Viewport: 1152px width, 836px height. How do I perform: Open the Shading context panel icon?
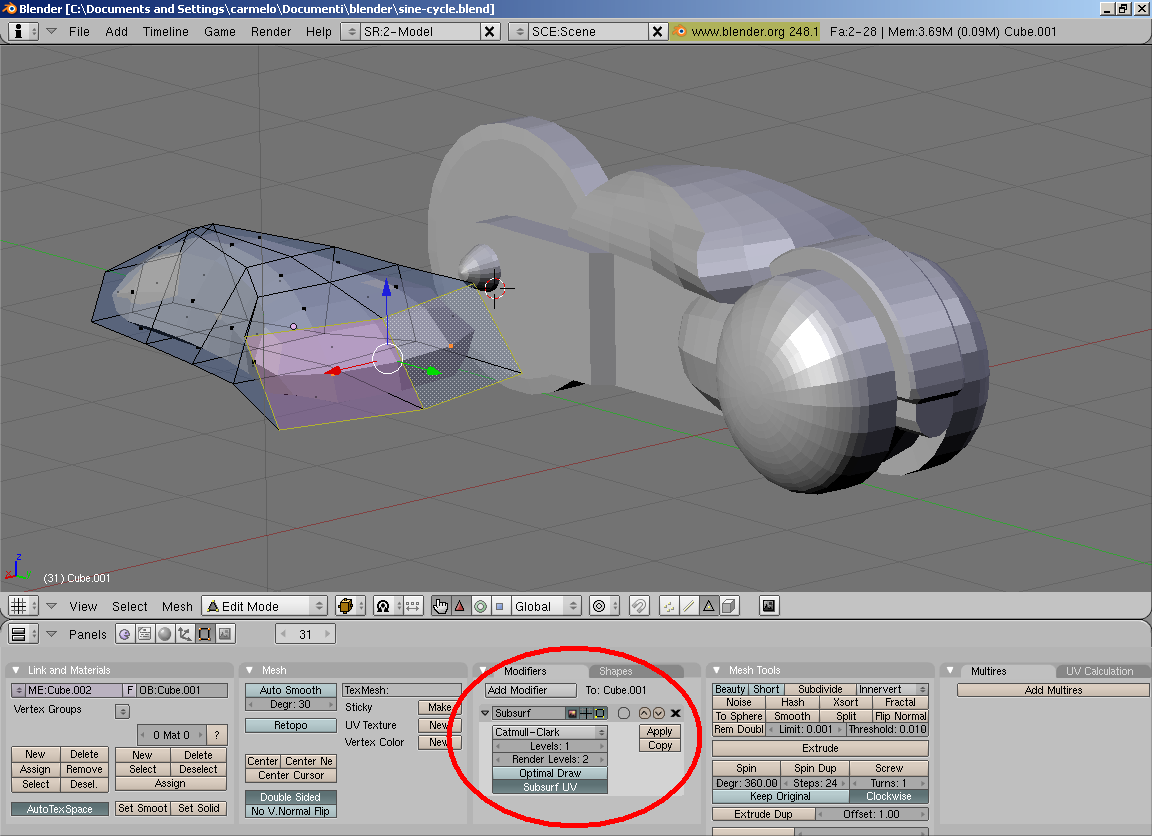(164, 634)
